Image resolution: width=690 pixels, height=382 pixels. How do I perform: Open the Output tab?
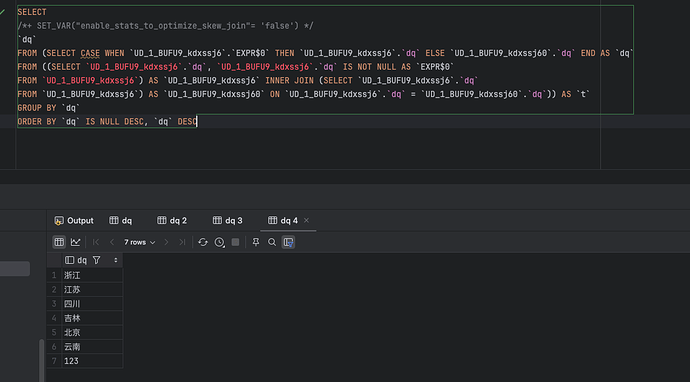[x=74, y=220]
